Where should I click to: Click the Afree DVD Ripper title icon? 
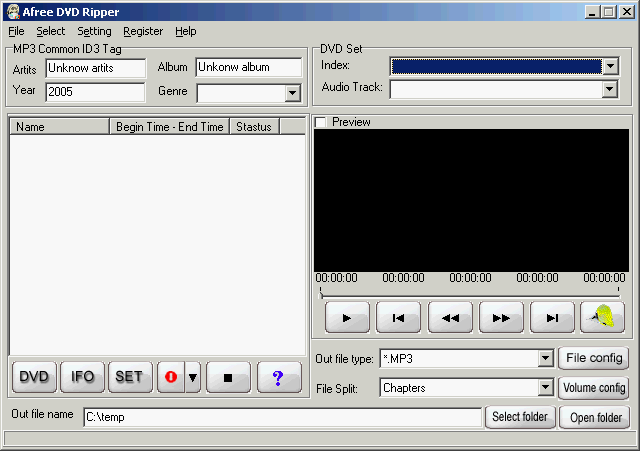[13, 12]
